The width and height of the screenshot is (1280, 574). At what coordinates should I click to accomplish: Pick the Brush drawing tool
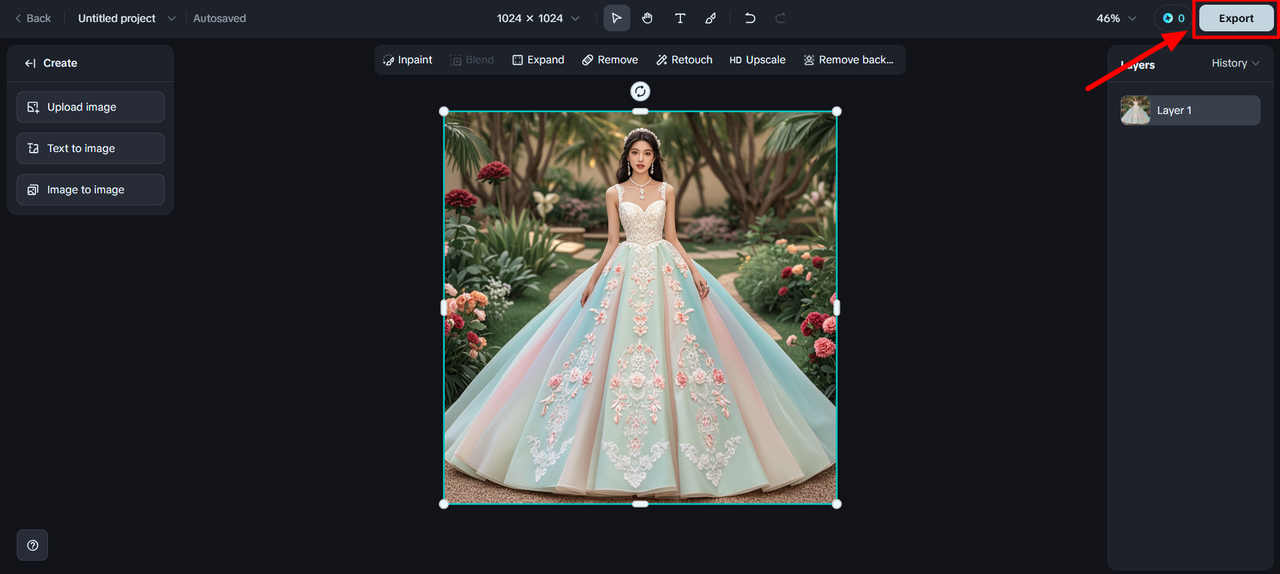711,18
